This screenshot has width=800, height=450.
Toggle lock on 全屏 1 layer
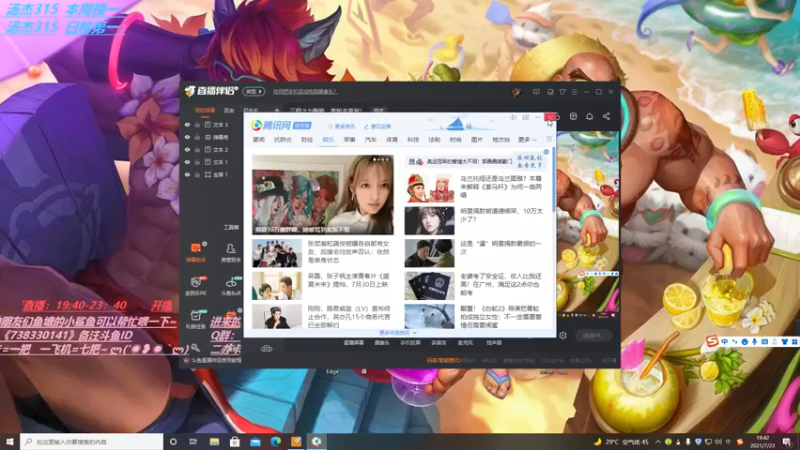(x=197, y=174)
